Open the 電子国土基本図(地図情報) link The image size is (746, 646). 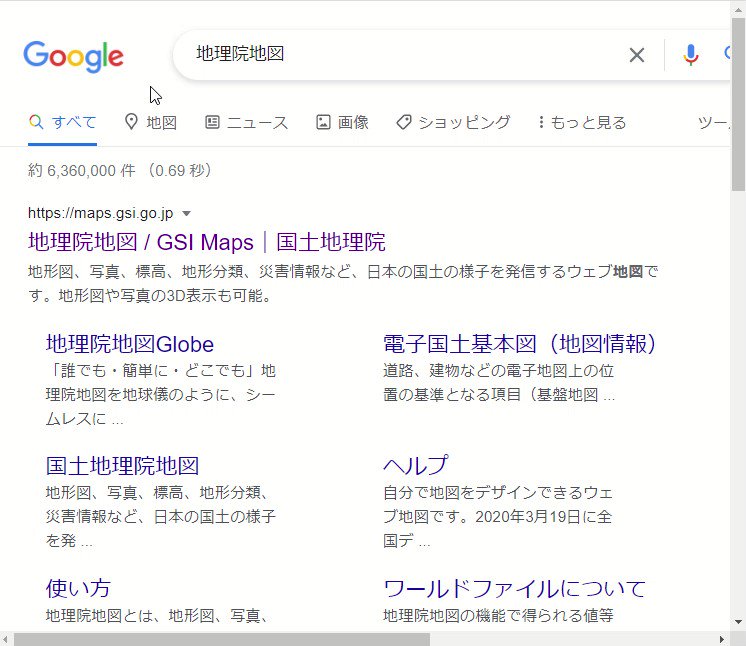coord(520,344)
